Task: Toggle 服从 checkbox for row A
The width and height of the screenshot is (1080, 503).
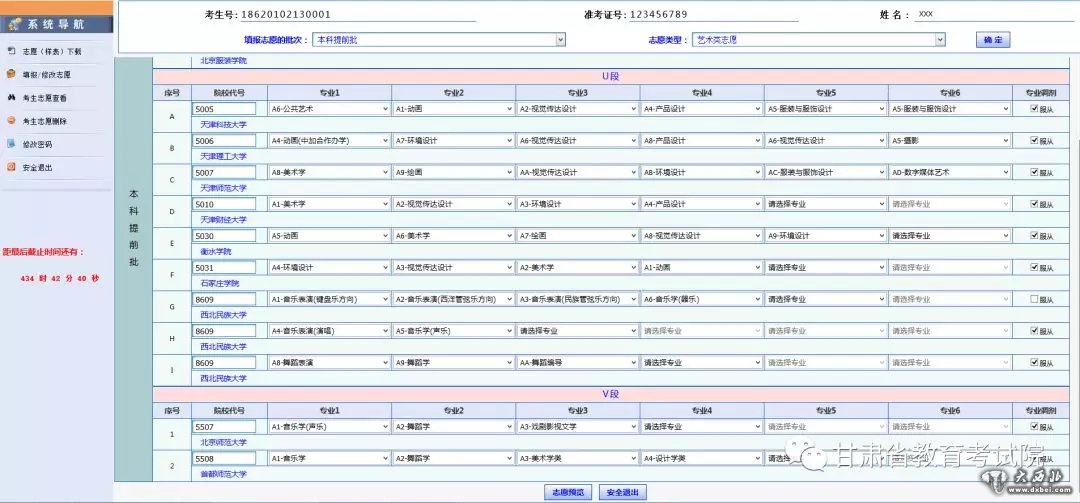Action: [x=1034, y=109]
